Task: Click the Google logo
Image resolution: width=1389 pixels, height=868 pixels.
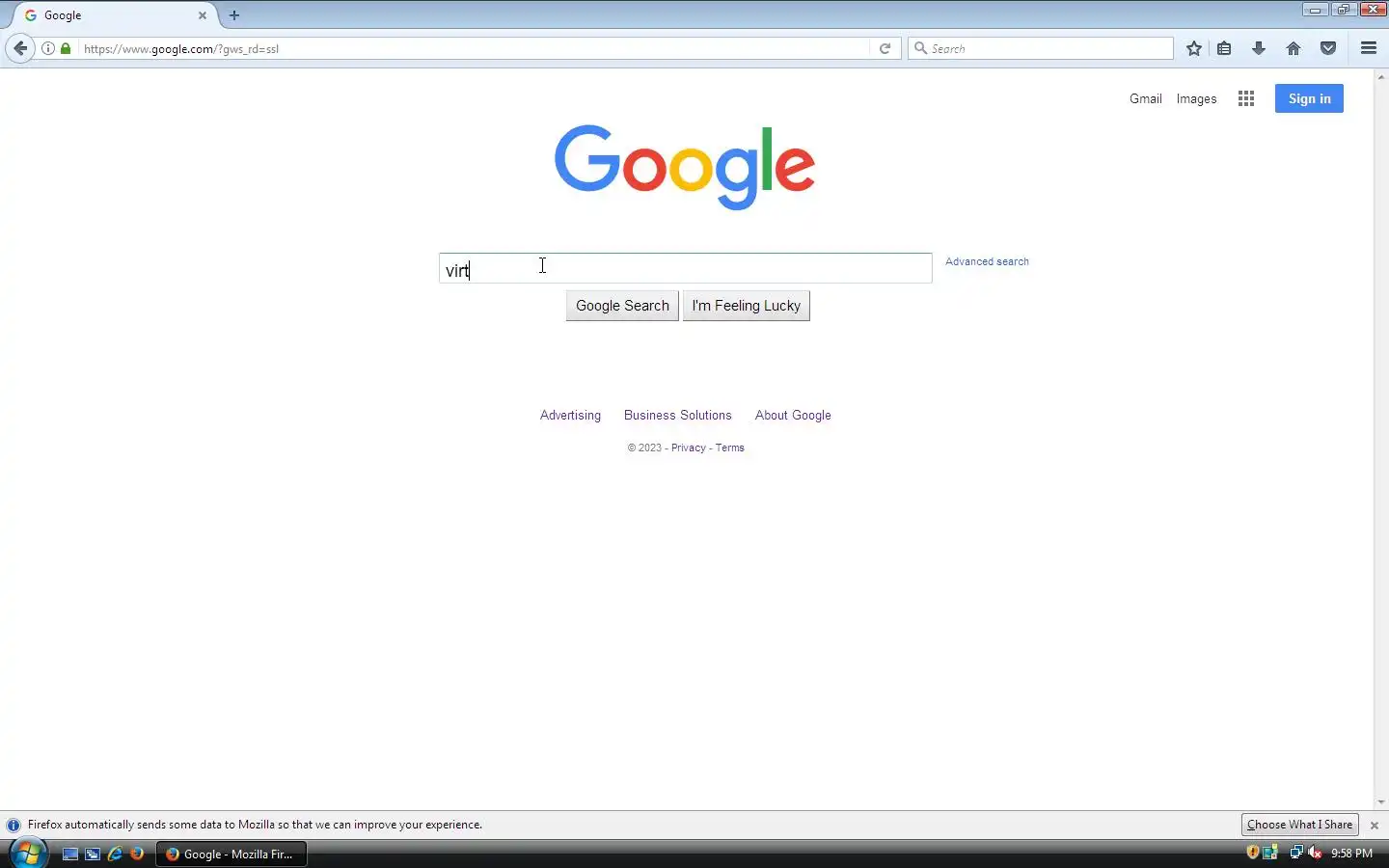Action: click(685, 167)
